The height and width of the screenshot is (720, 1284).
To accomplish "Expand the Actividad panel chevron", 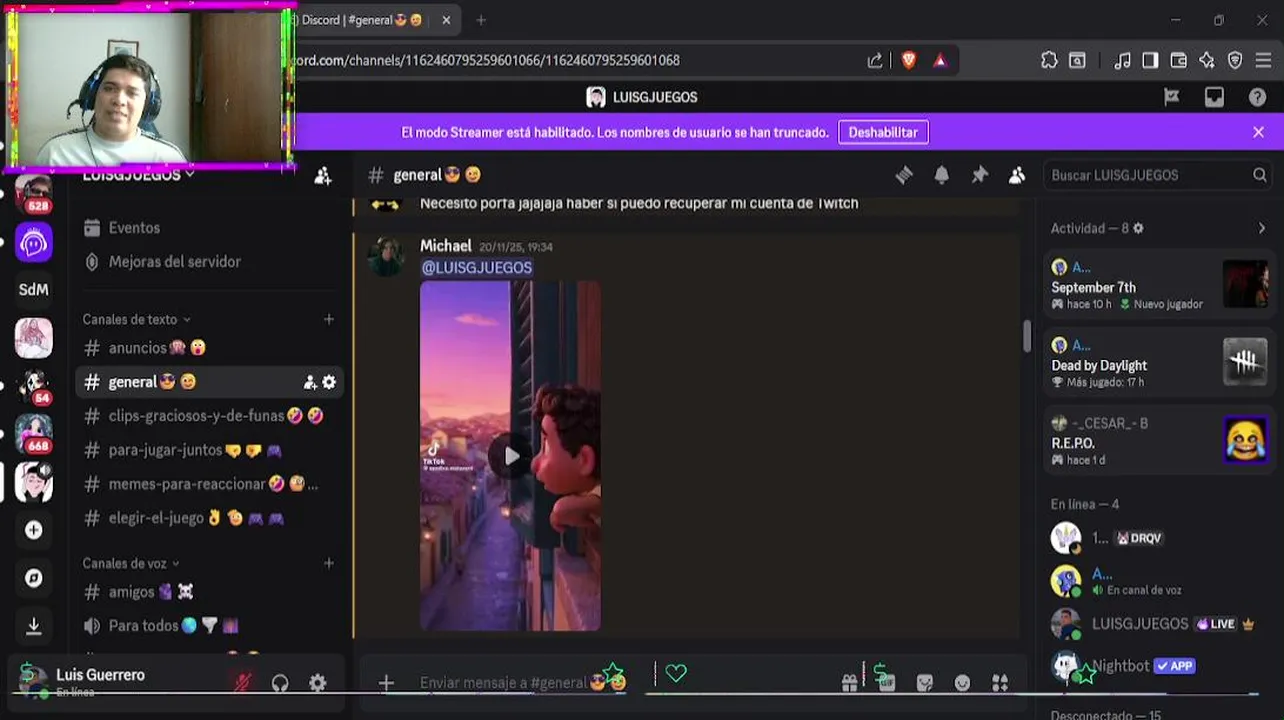I will tap(1261, 228).
